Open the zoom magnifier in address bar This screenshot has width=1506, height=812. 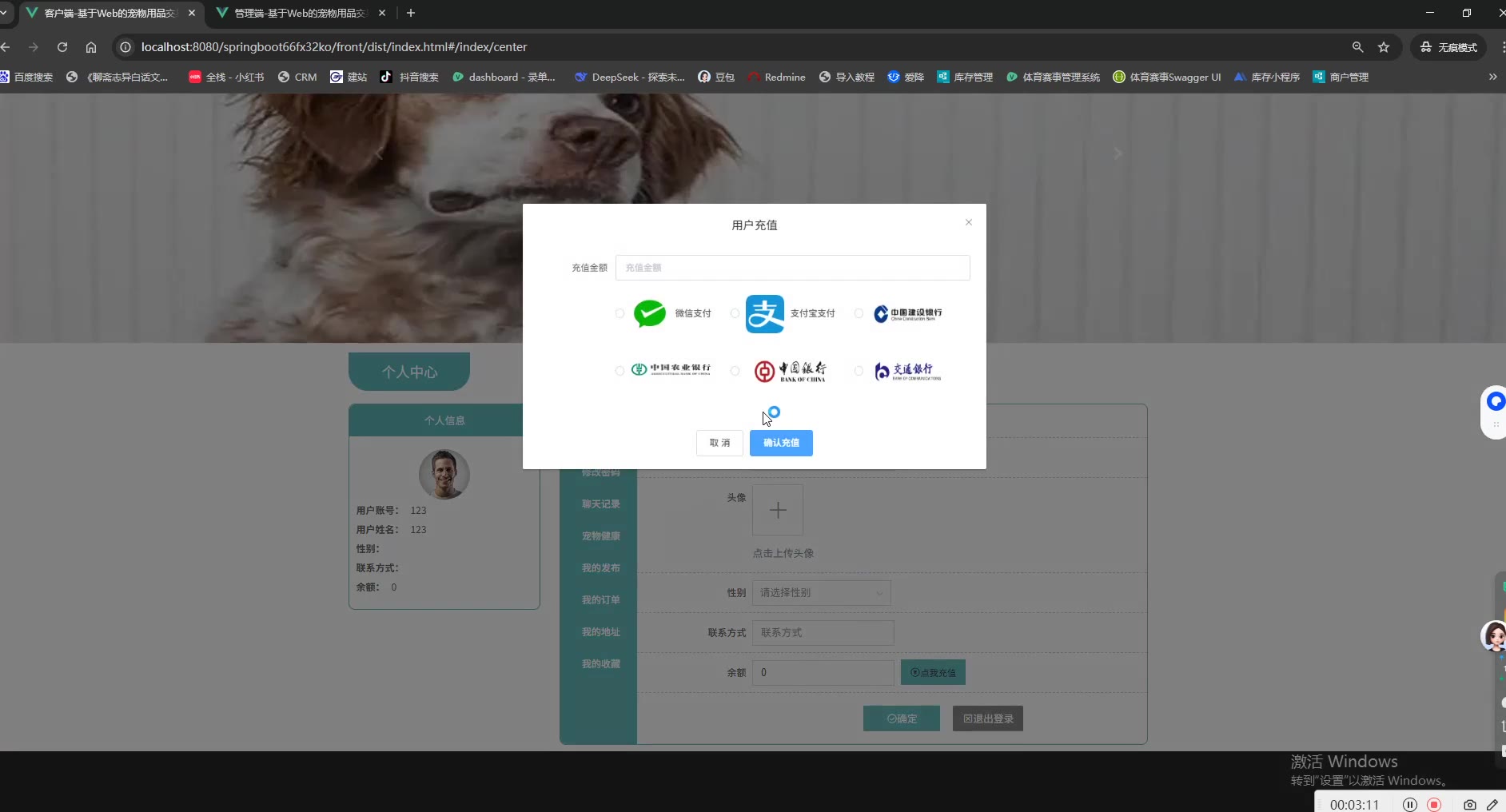(1357, 47)
